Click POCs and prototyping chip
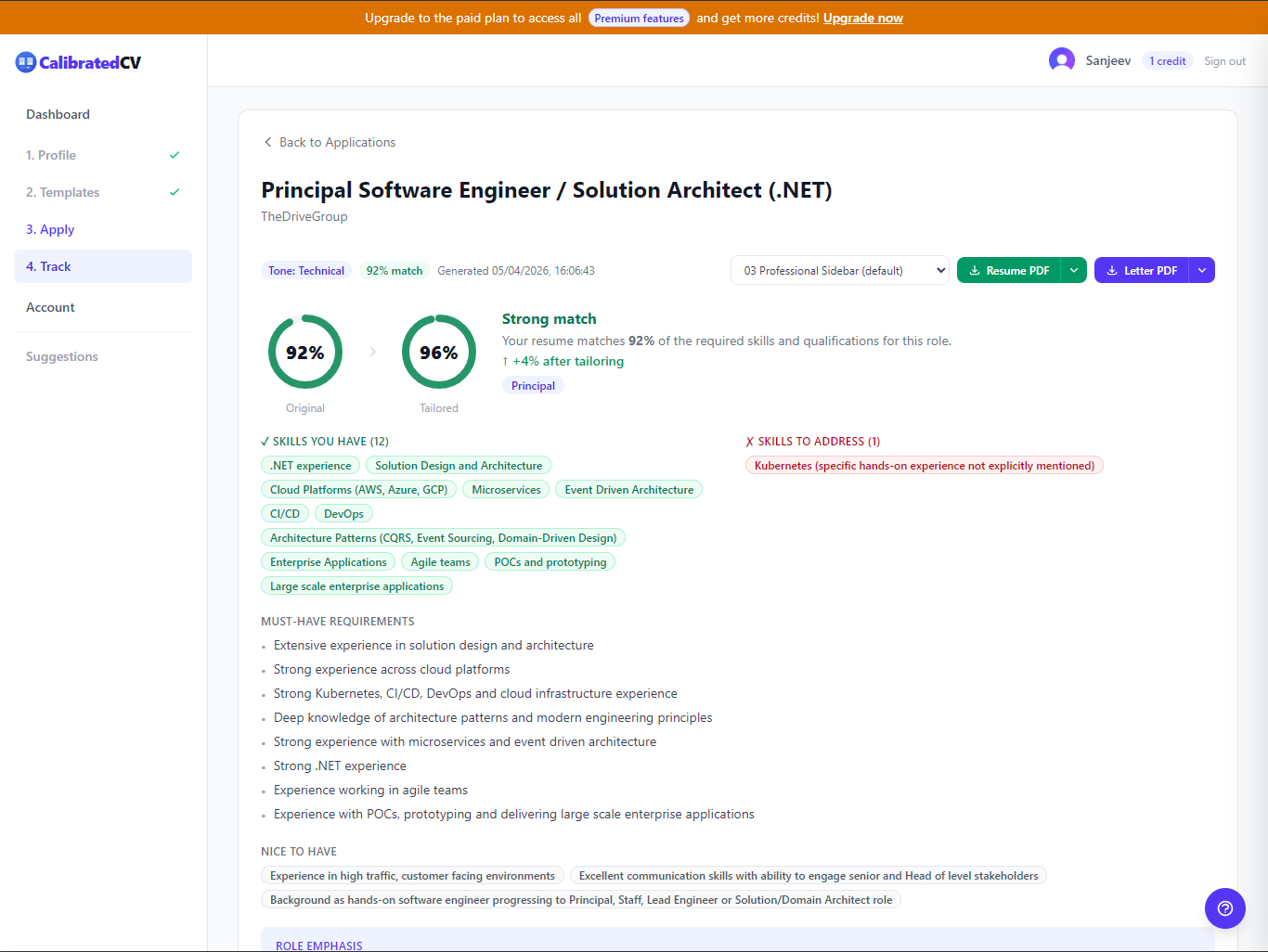 click(x=550, y=562)
